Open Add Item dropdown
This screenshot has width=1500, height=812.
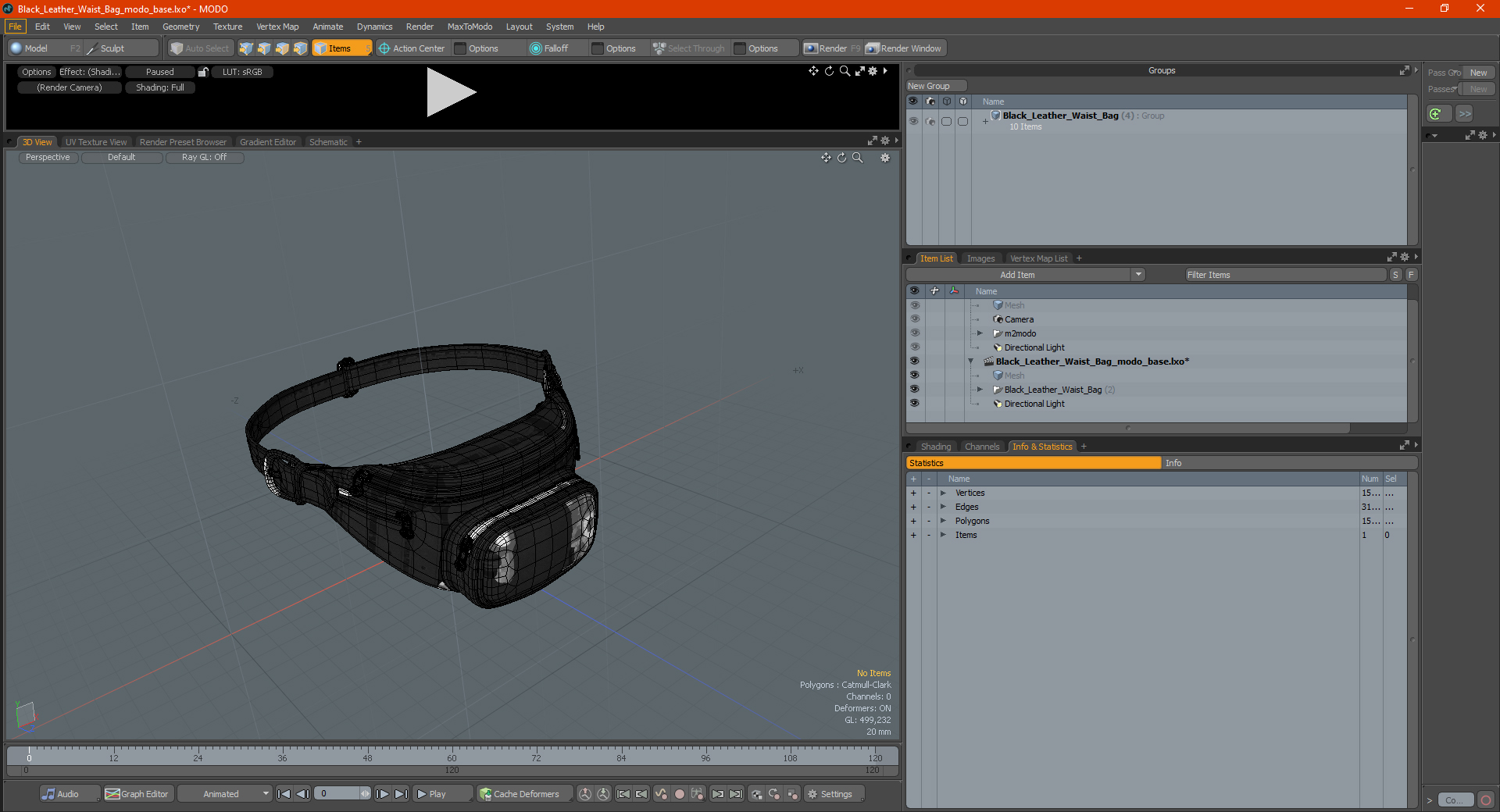click(x=1025, y=275)
